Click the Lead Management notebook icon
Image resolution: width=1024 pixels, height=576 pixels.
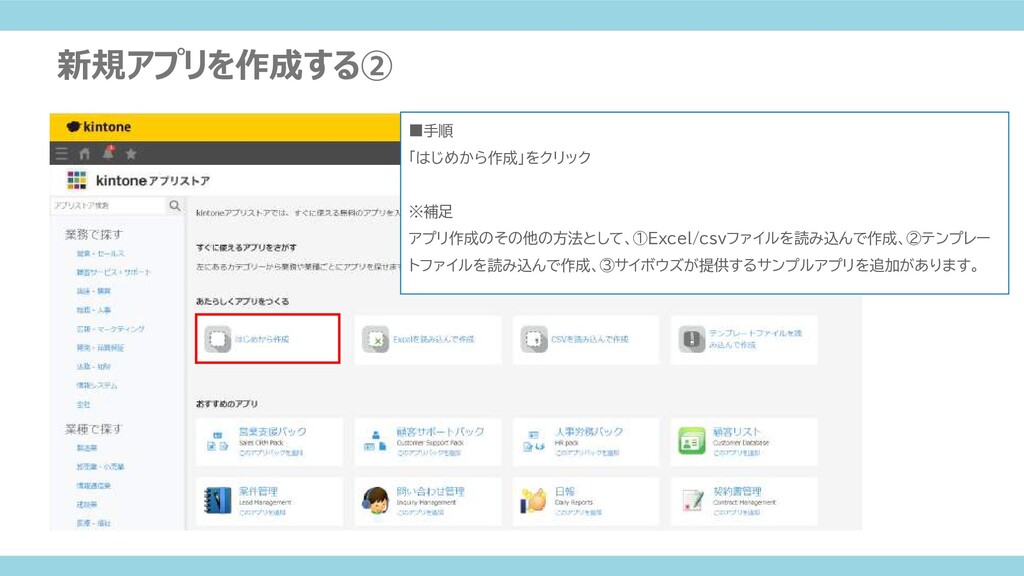(x=217, y=501)
